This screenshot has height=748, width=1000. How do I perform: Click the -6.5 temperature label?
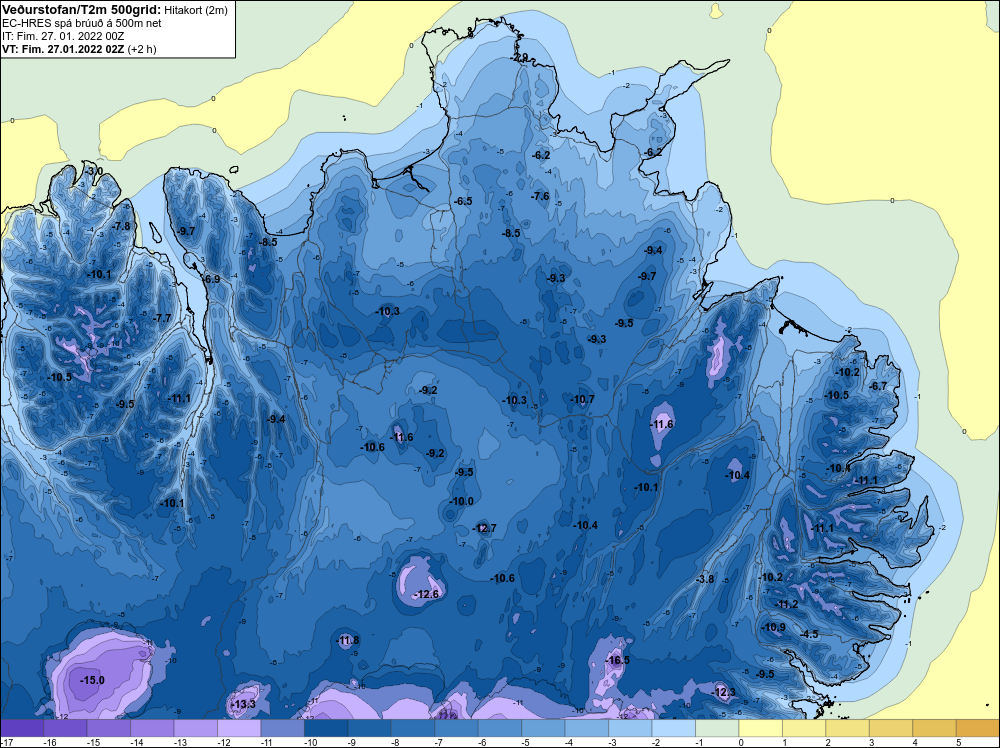pyautogui.click(x=463, y=201)
